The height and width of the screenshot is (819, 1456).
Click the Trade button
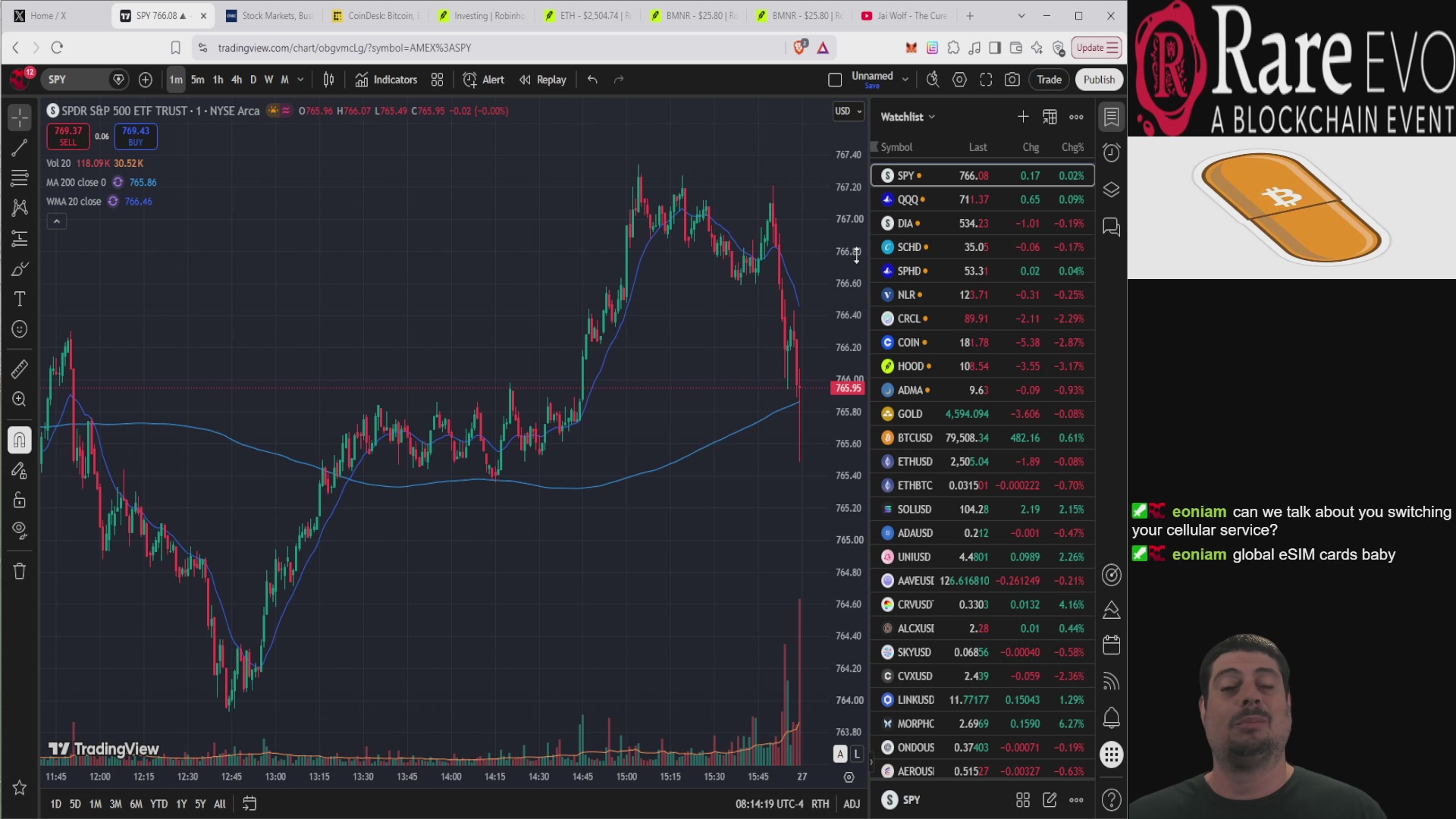[x=1049, y=80]
